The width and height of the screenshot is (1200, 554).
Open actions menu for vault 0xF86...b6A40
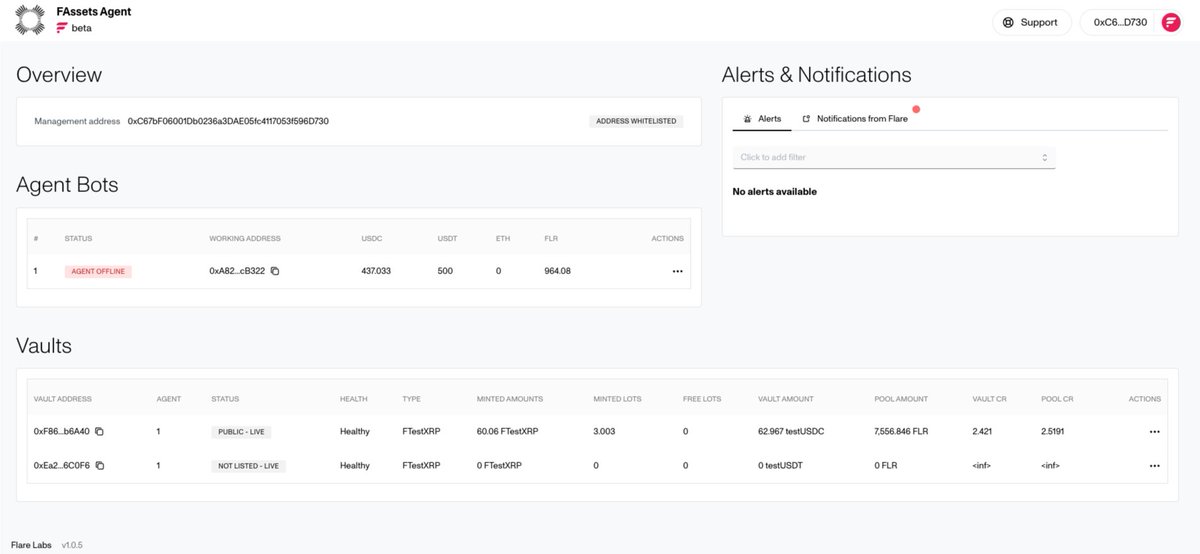click(x=1154, y=431)
